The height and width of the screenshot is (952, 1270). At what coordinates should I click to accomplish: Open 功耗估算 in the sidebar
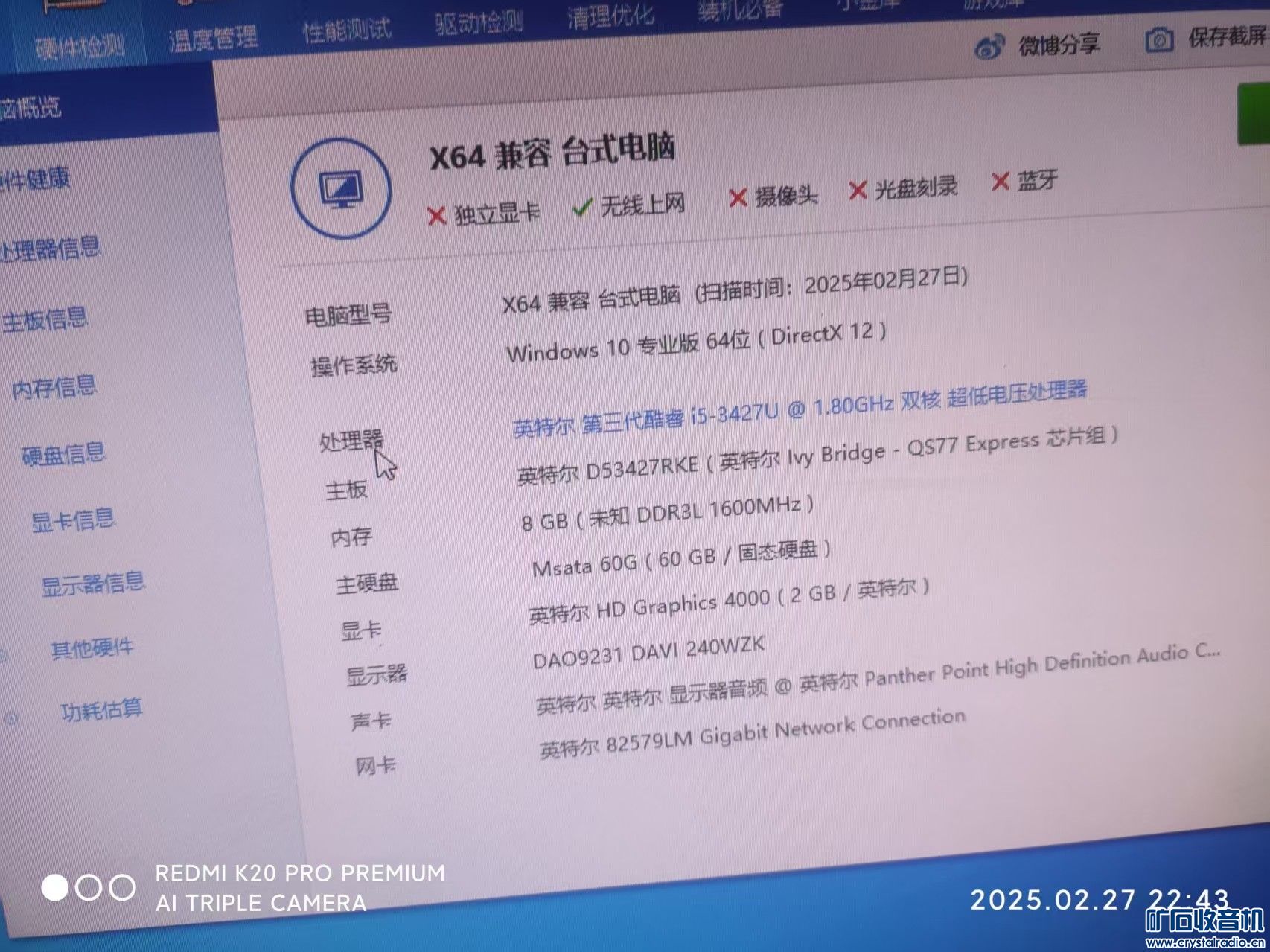(x=101, y=710)
